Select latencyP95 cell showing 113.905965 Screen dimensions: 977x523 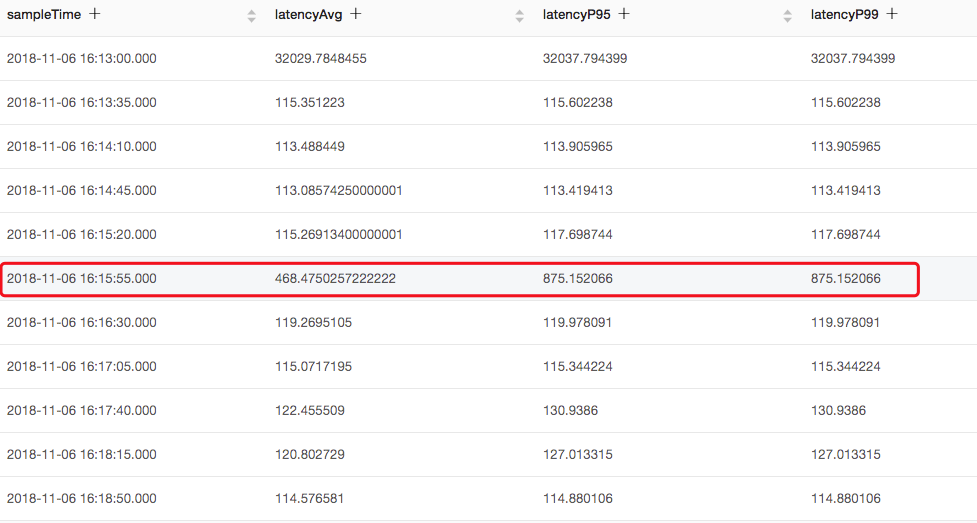(x=578, y=146)
